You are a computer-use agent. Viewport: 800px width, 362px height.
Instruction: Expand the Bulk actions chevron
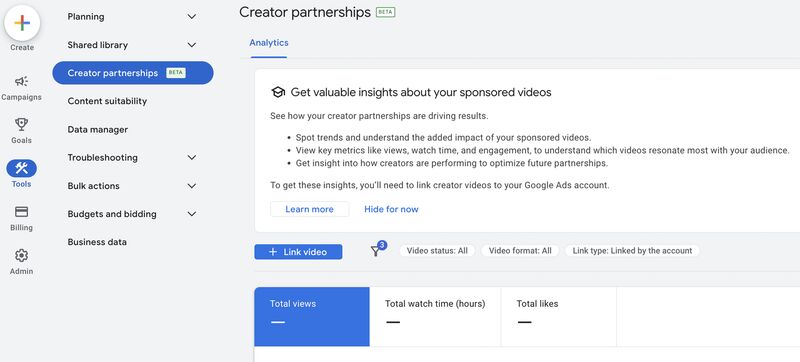click(x=192, y=186)
